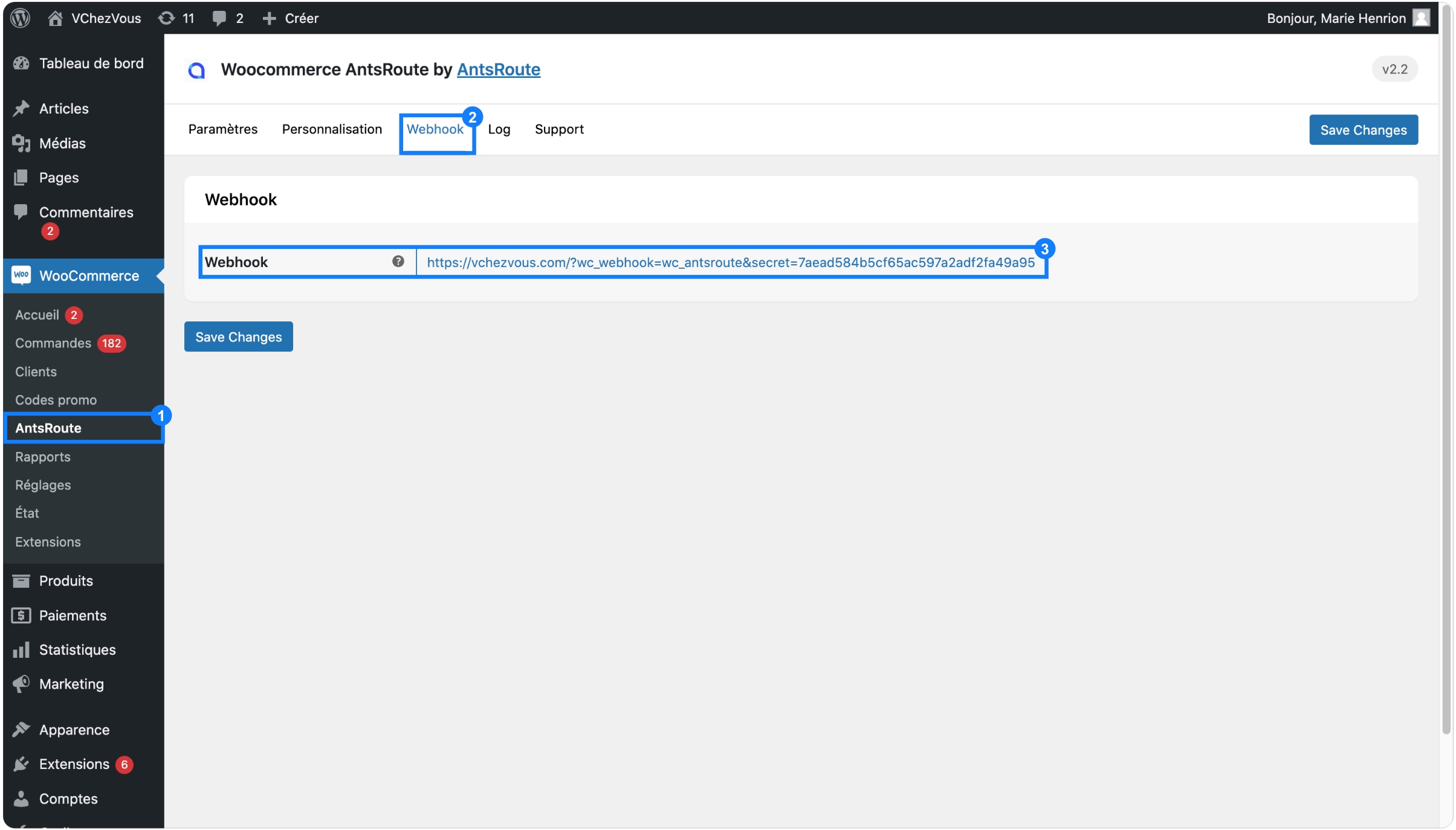
Task: Click the Commentaires speech bubble icon
Action: tap(21, 211)
